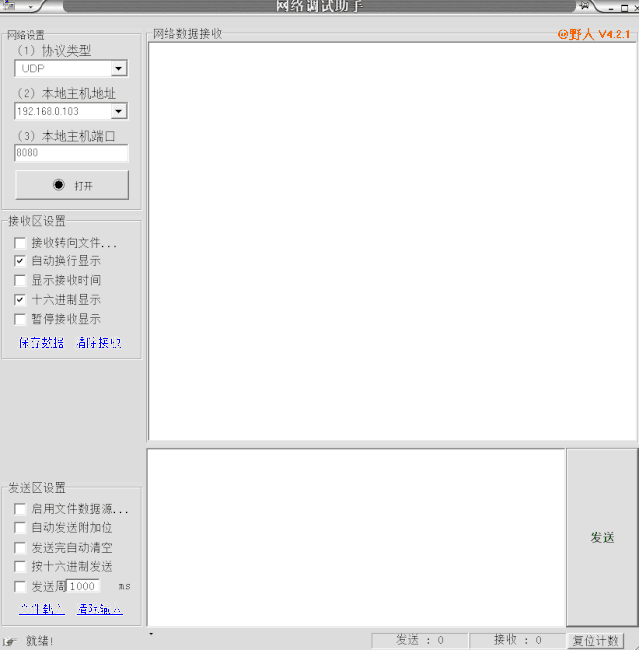Click the 192.168.0.103 address field
639x650 pixels.
tap(63, 111)
